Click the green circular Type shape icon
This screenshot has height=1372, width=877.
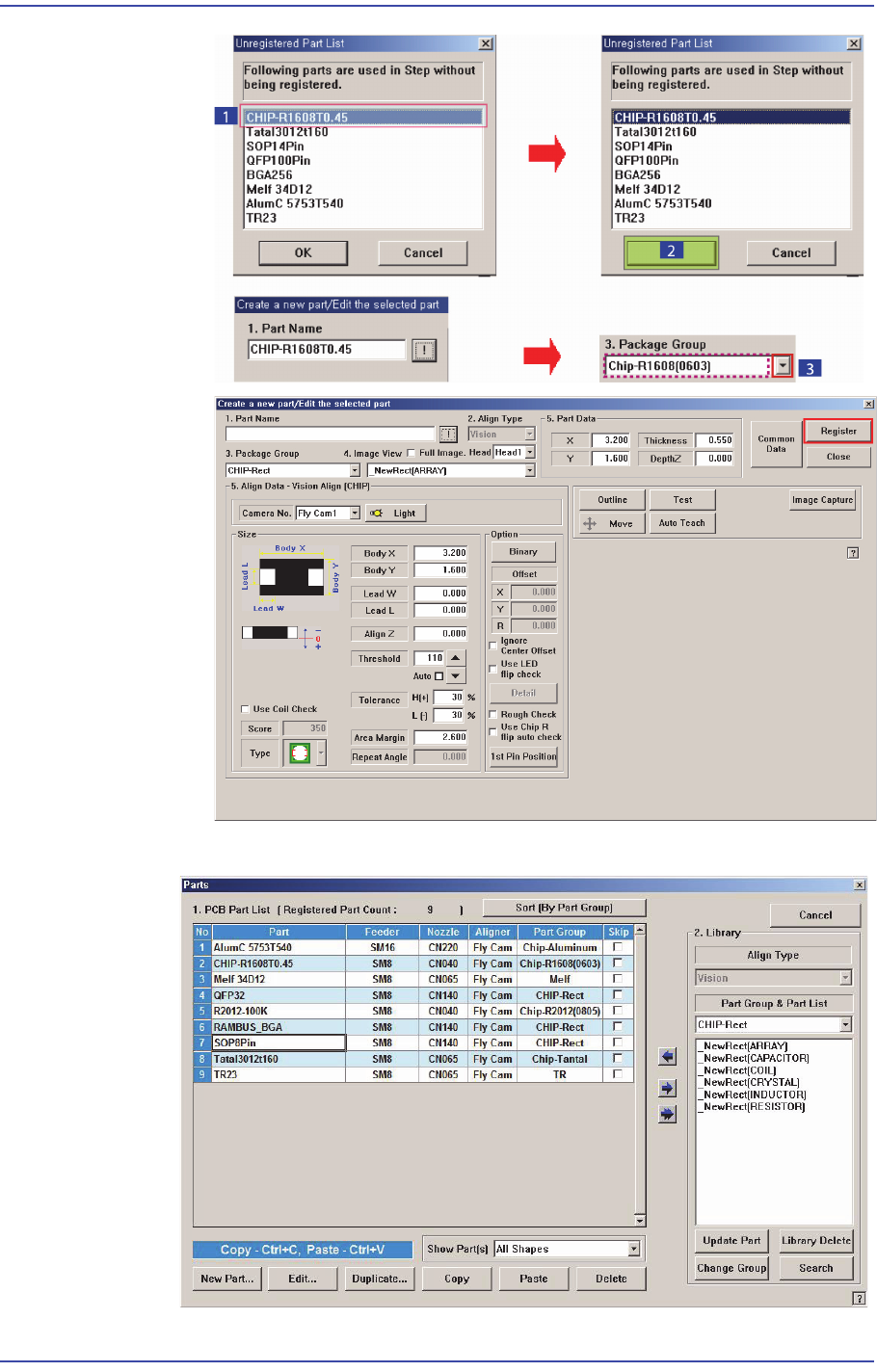pyautogui.click(x=300, y=753)
